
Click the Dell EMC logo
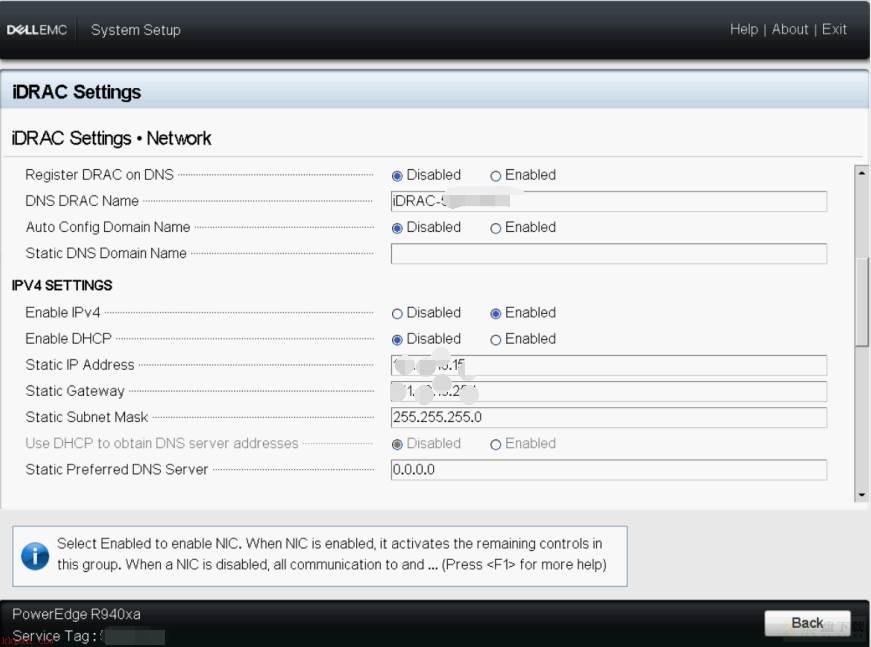(x=37, y=30)
